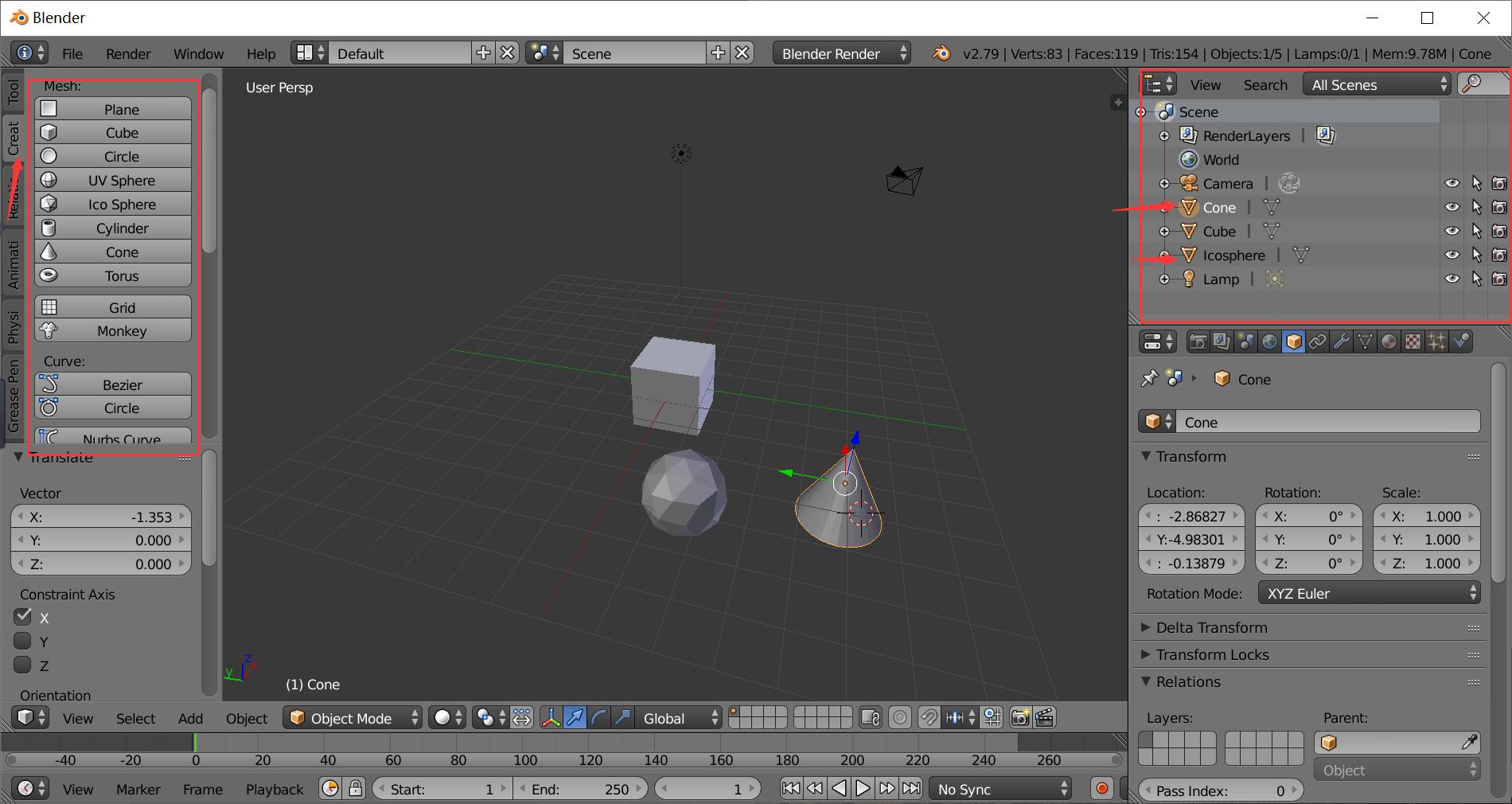The width and height of the screenshot is (1512, 804).
Task: Hide the Cube via its eye icon
Action: point(1452,231)
